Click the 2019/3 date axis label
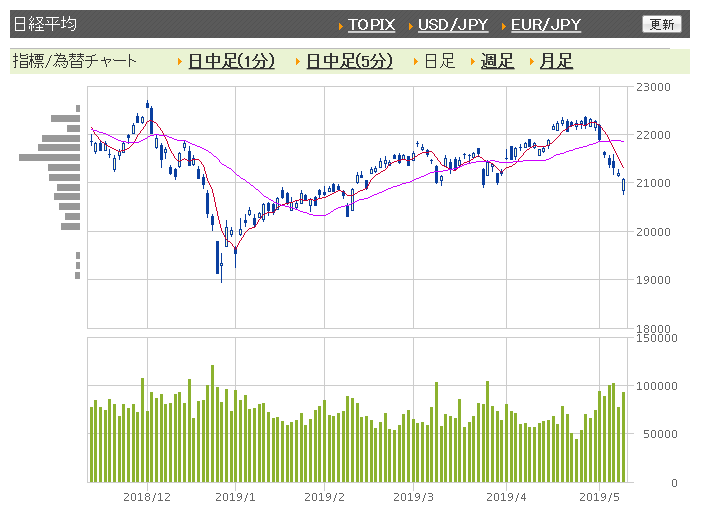703x524 pixels. 413,497
